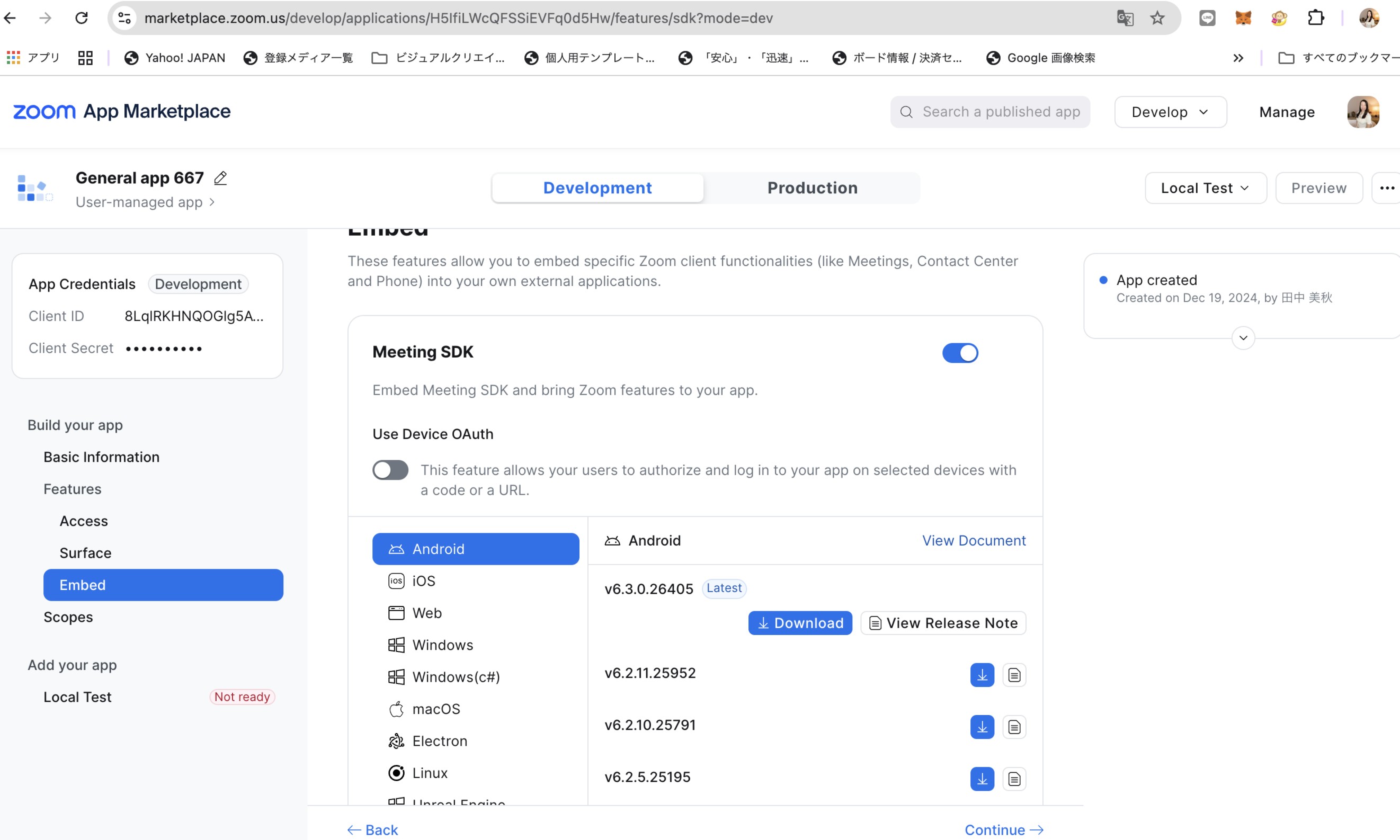Open the site information icon in address bar
This screenshot has width=1400, height=840.
124,18
